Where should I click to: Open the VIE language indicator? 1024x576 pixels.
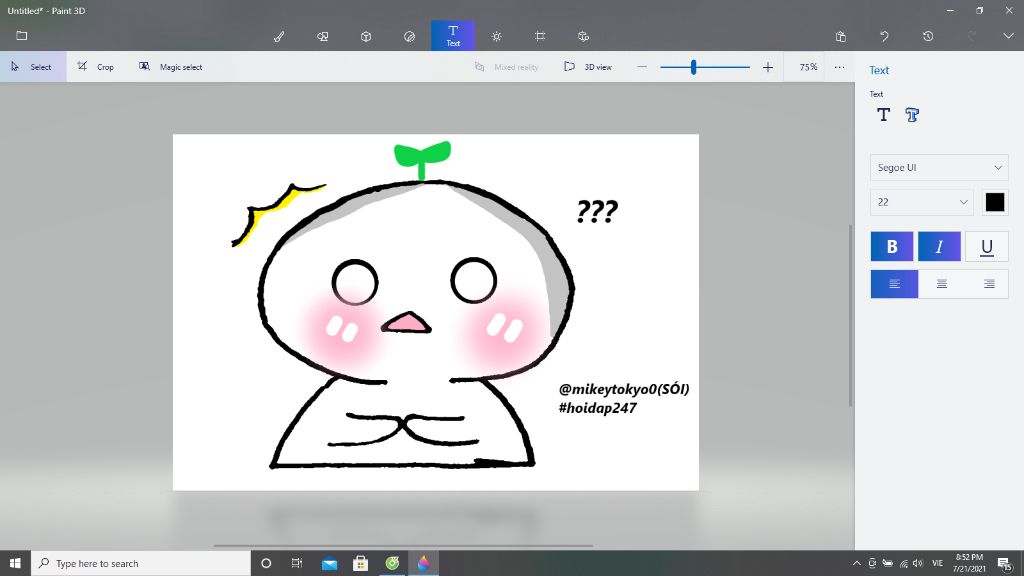click(x=938, y=563)
